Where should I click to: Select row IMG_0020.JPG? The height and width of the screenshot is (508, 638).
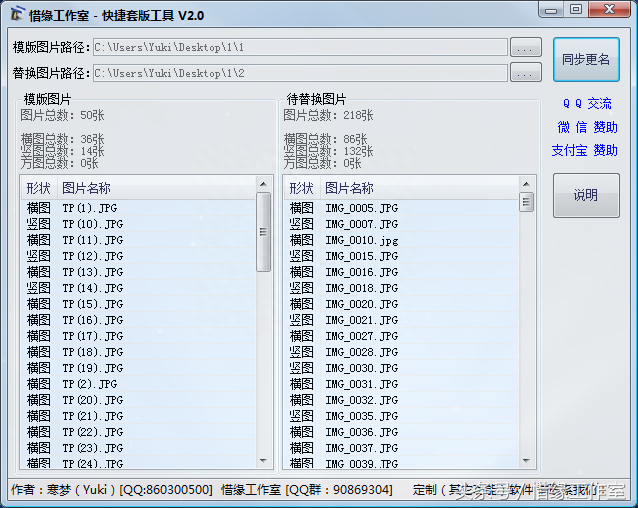[x=401, y=304]
